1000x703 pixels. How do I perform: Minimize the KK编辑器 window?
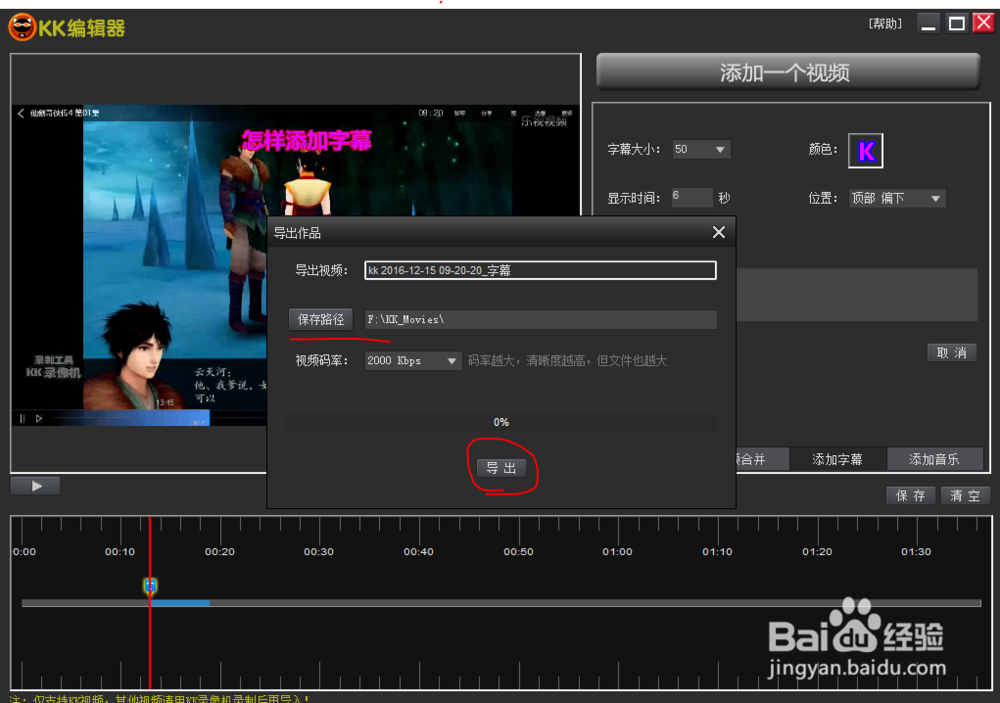(929, 24)
